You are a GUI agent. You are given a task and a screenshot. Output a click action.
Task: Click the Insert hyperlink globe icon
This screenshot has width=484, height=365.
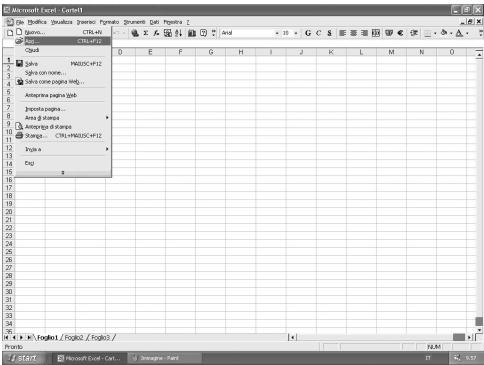135,33
